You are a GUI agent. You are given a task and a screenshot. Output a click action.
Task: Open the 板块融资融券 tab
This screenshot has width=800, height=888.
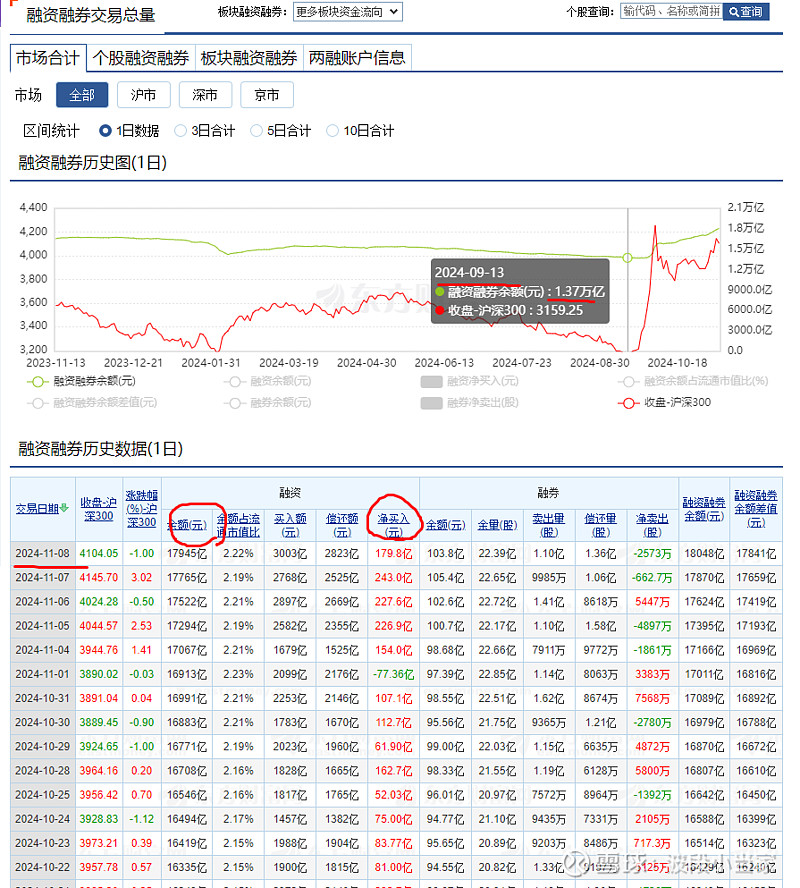tap(249, 58)
